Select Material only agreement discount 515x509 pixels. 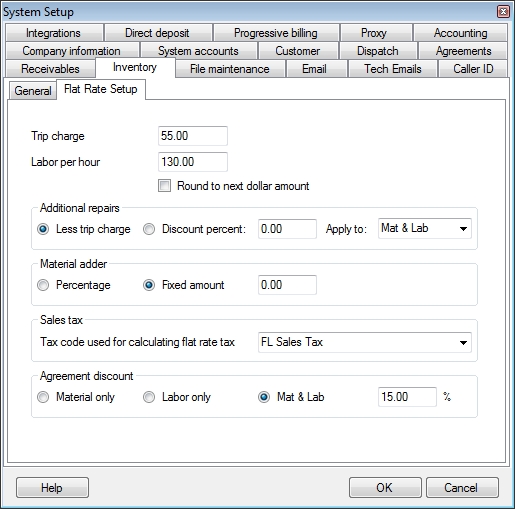coord(43,397)
